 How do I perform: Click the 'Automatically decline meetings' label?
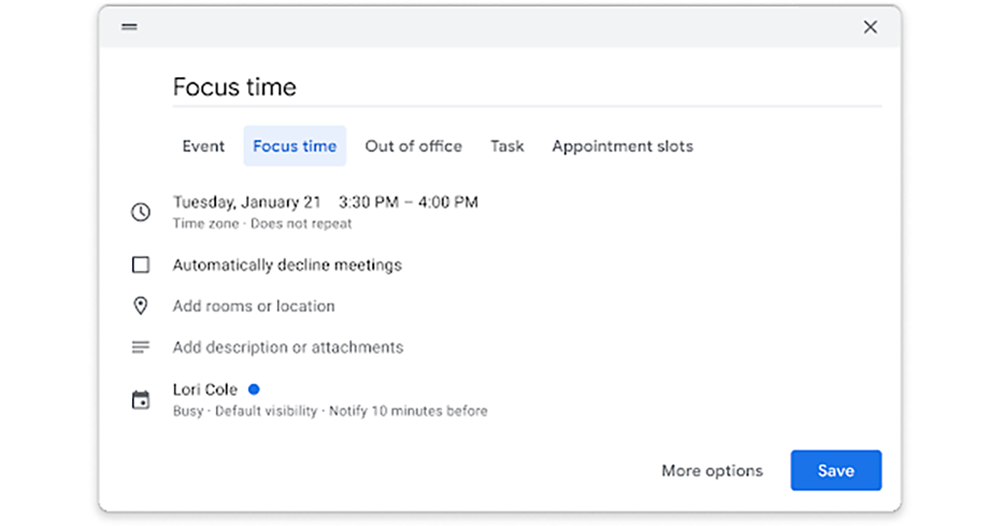287,265
